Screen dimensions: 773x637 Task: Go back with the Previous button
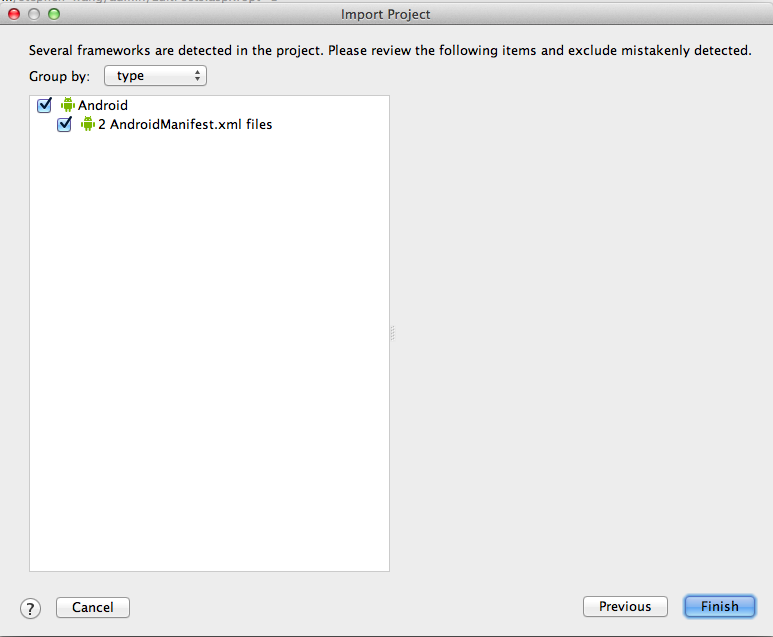coord(625,607)
